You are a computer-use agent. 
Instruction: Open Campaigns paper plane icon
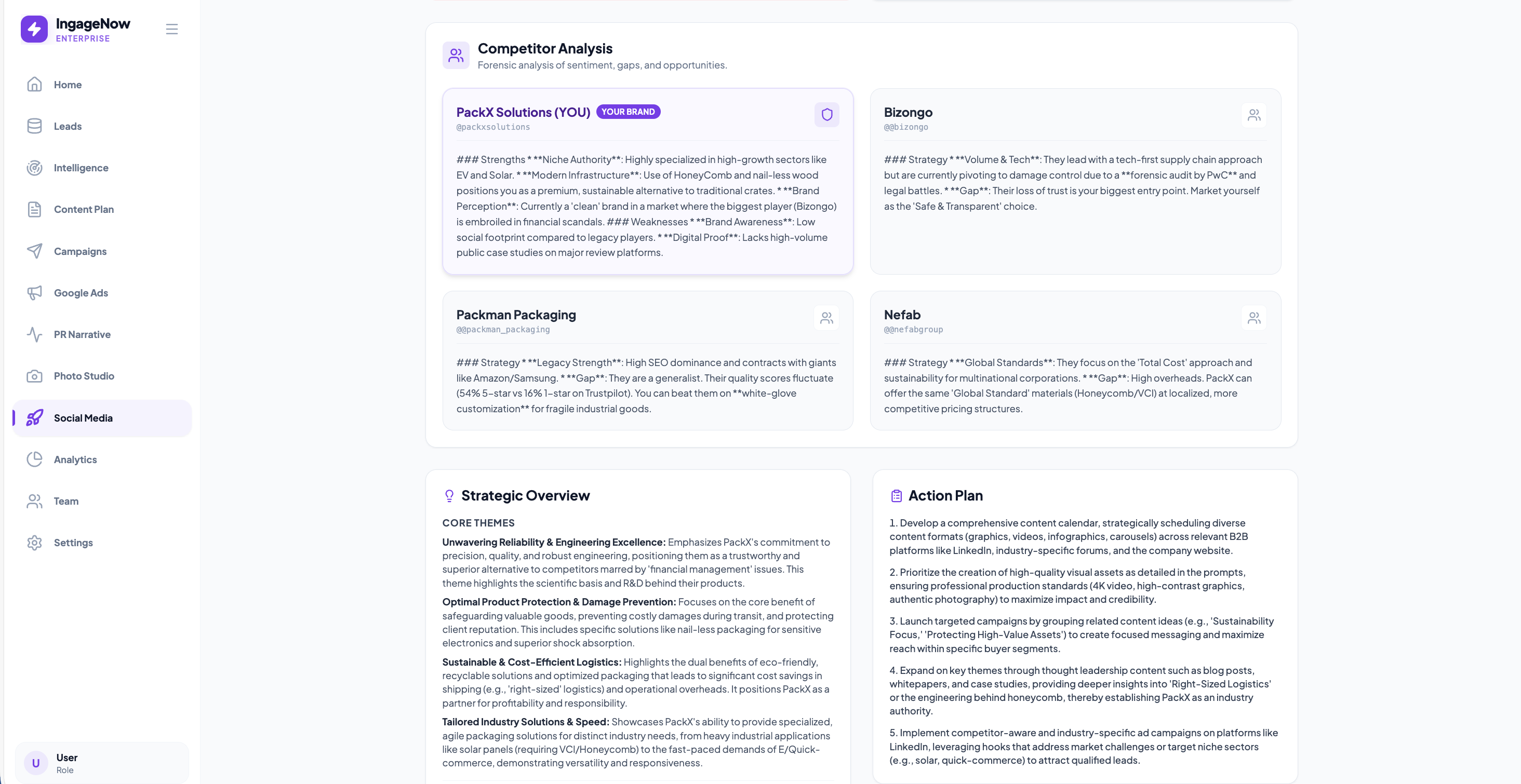(x=35, y=251)
